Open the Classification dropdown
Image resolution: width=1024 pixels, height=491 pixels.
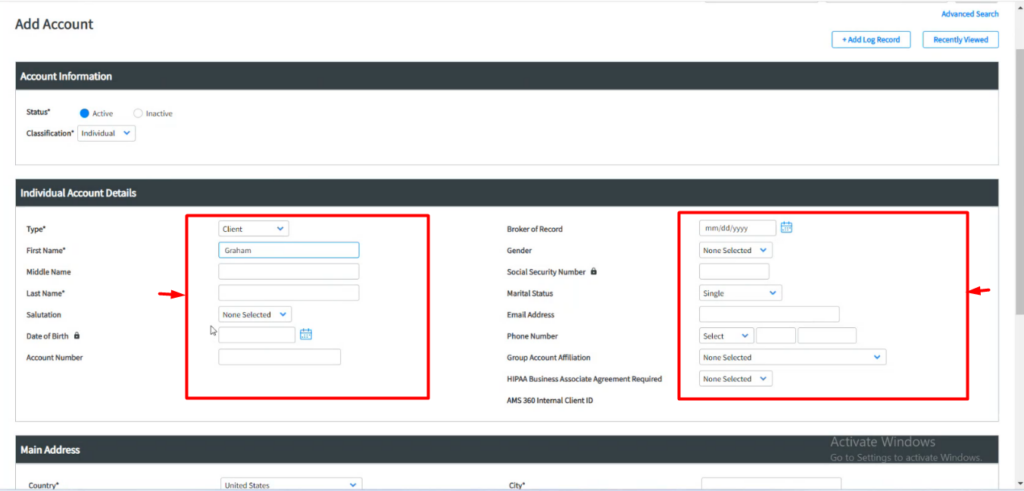pos(106,133)
